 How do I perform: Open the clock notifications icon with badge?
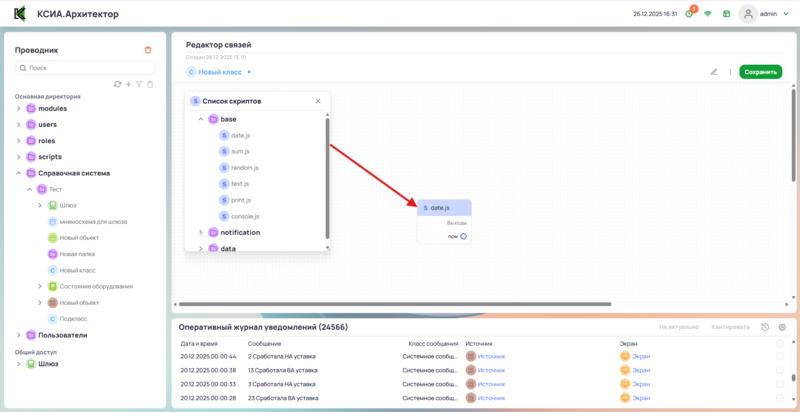[x=690, y=13]
